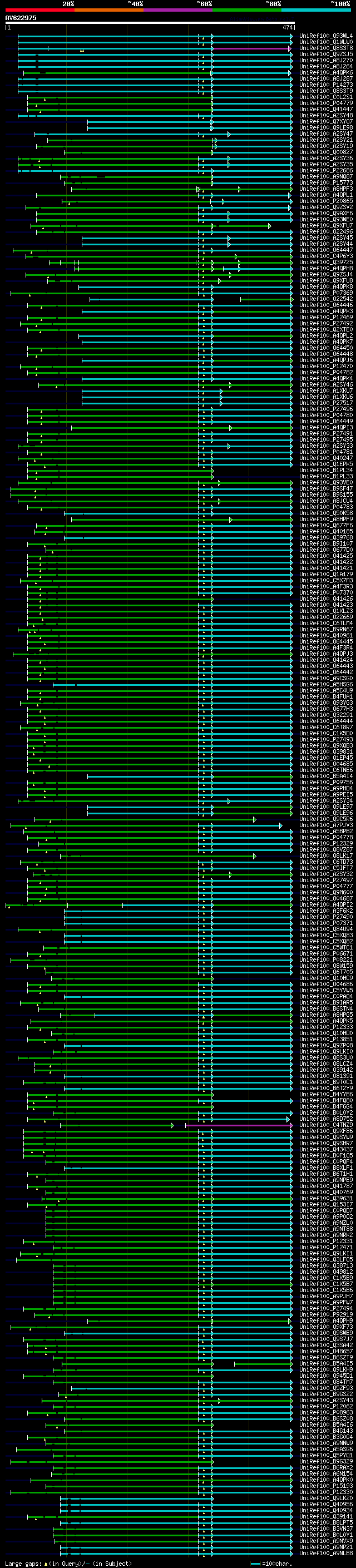The height and width of the screenshot is (1568, 356).
Task: Open hit UniRef100_P12333
Action: pos(326,1027)
